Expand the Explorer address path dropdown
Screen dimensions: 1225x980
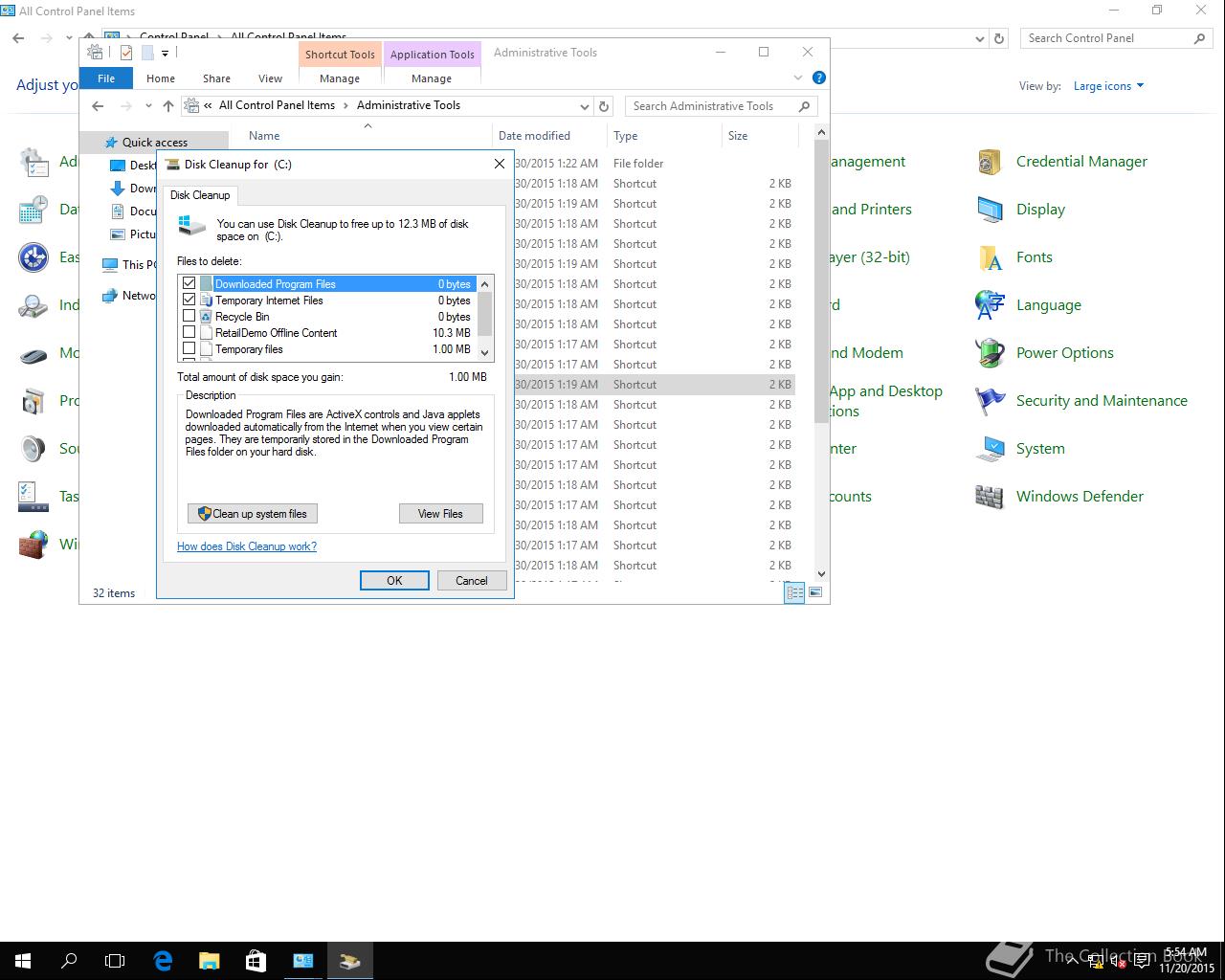pos(584,106)
